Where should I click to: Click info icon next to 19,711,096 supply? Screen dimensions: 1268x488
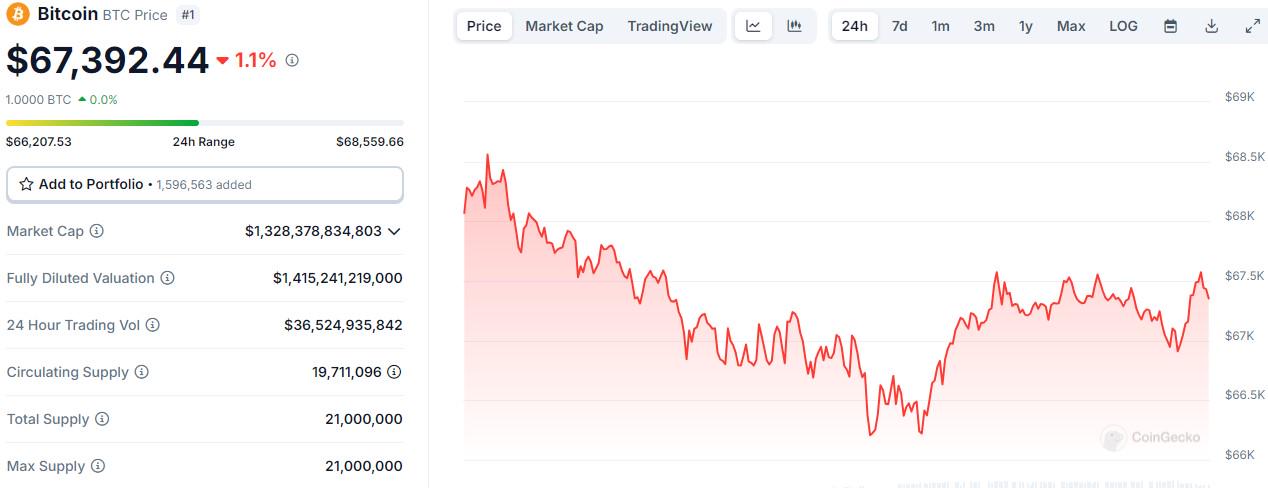click(395, 372)
